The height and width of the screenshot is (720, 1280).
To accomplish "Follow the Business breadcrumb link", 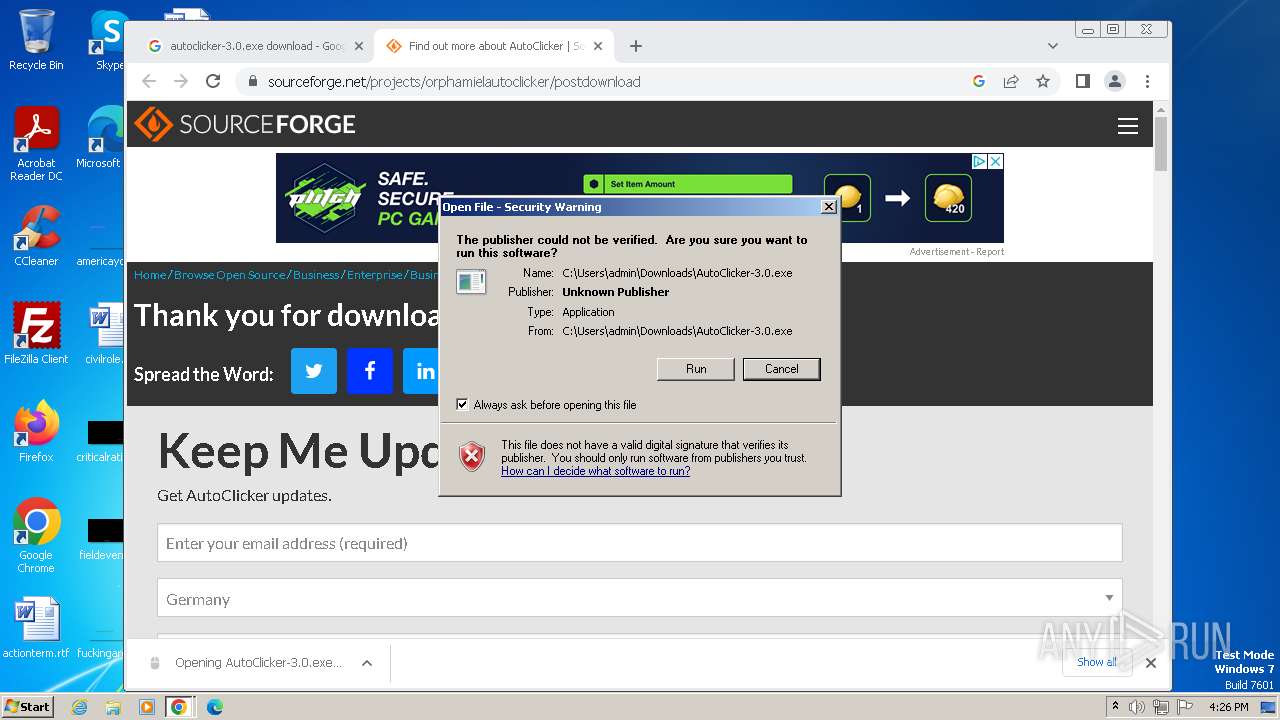I will coord(316,275).
